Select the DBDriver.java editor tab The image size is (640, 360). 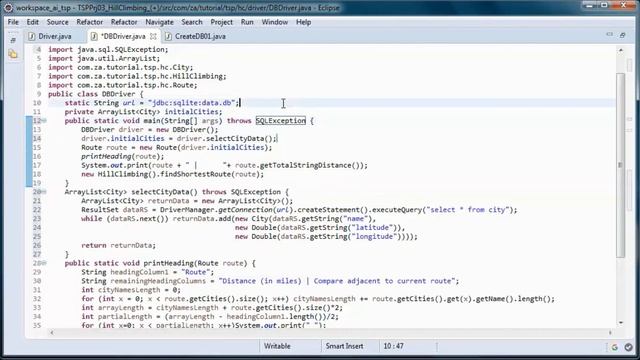[x=123, y=36]
